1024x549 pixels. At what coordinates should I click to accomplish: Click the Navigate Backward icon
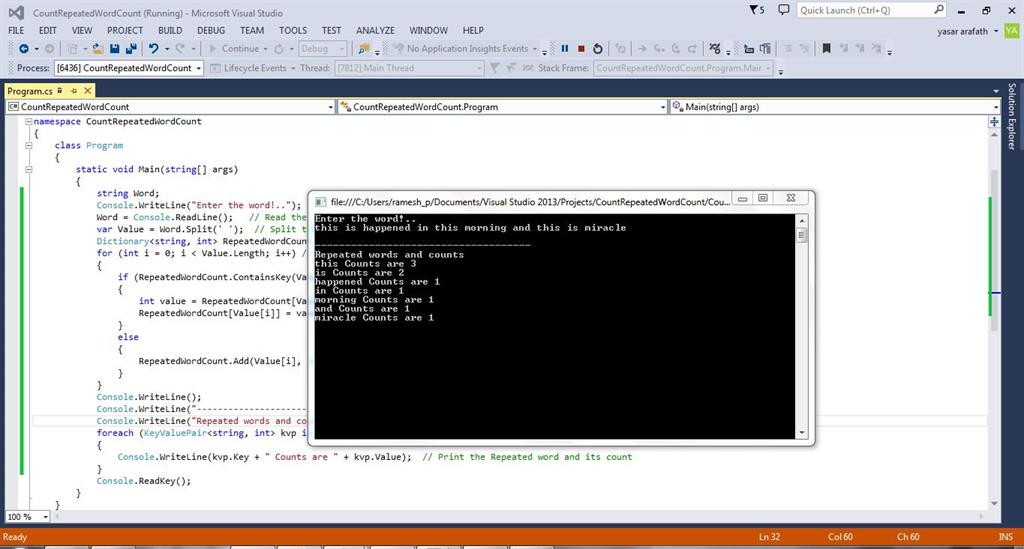(23, 48)
